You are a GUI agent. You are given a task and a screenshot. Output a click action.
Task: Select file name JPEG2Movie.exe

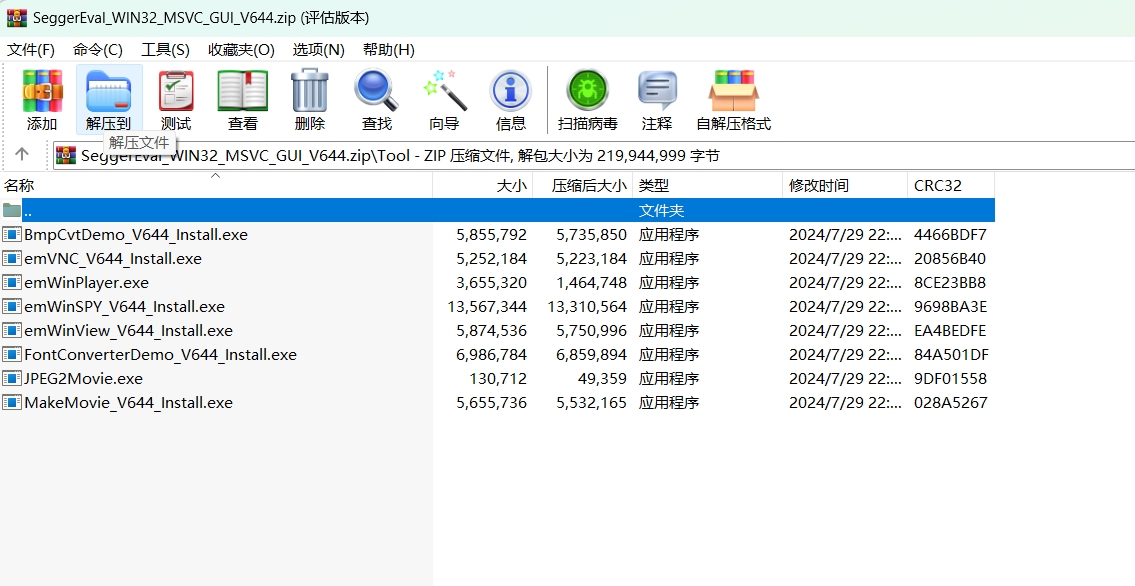[x=84, y=378]
